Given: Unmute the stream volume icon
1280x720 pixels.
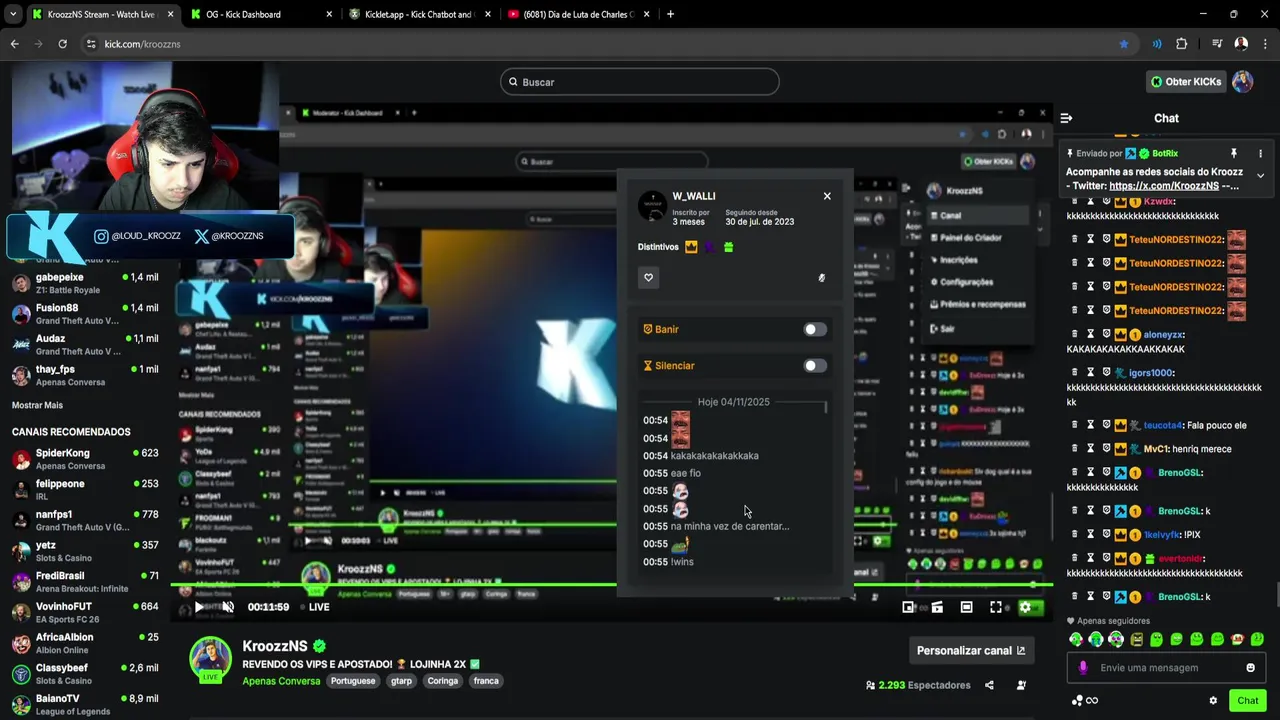Looking at the screenshot, I should pos(228,607).
